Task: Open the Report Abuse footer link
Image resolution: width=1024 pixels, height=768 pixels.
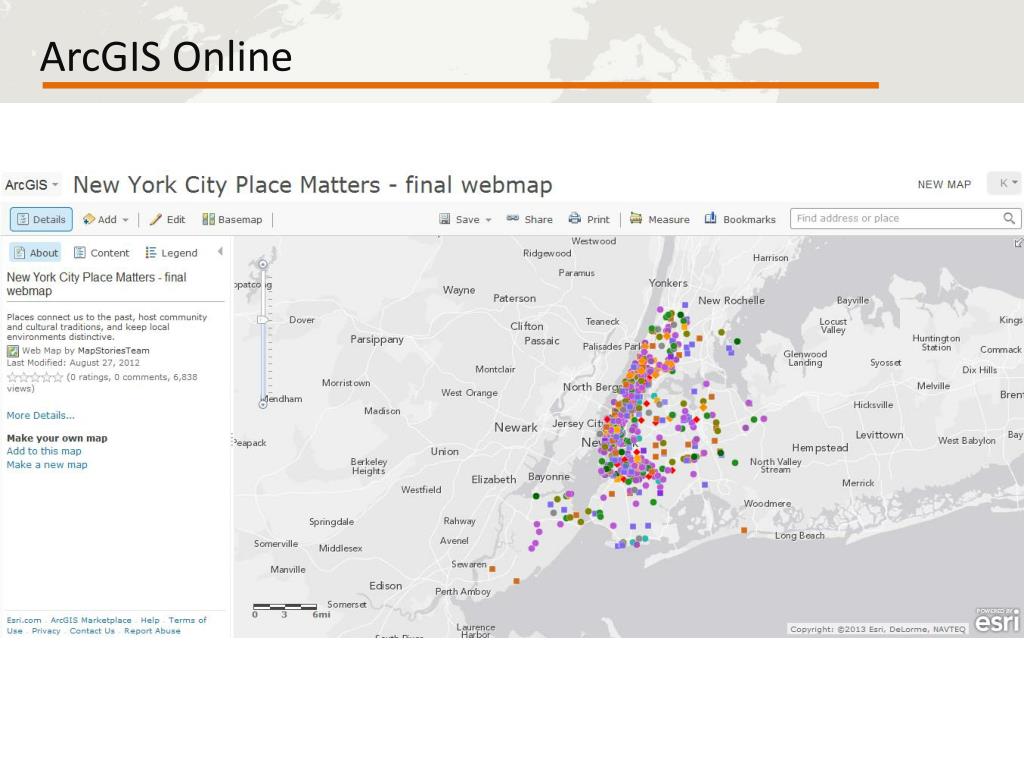Action: tap(152, 631)
